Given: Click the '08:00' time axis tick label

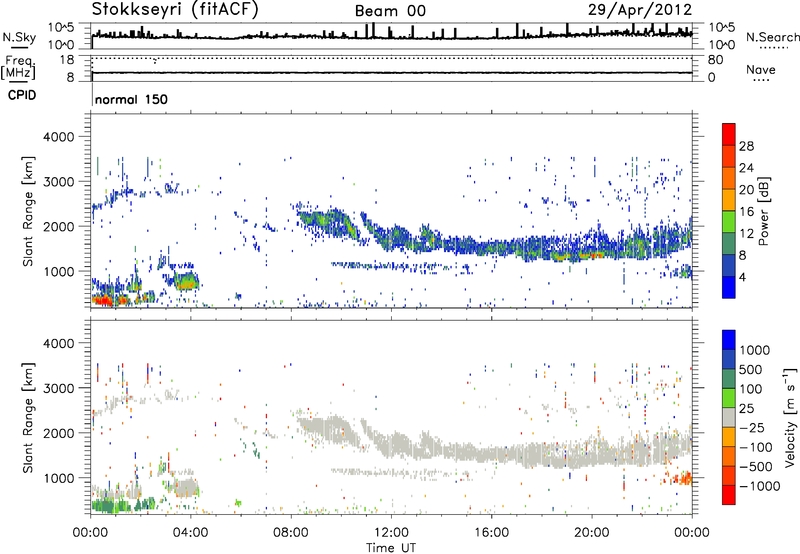Looking at the screenshot, I should (x=291, y=533).
